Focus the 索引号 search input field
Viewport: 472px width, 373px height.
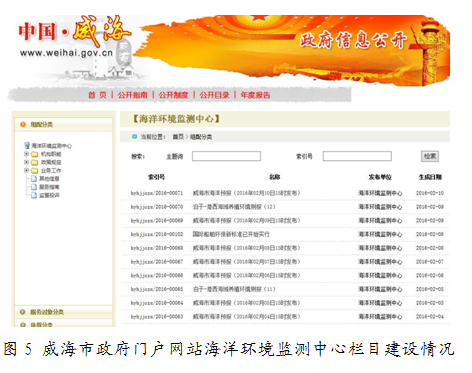[x=357, y=156]
